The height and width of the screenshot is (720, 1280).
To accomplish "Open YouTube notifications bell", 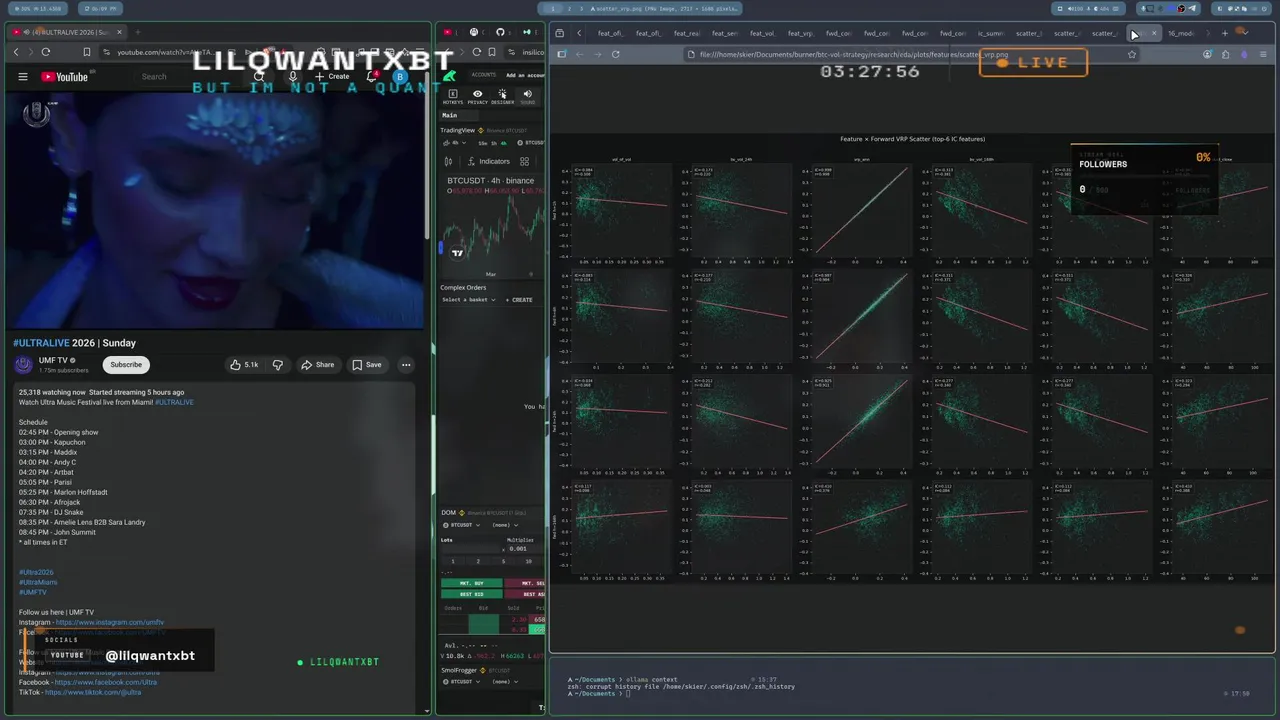I will tap(373, 77).
